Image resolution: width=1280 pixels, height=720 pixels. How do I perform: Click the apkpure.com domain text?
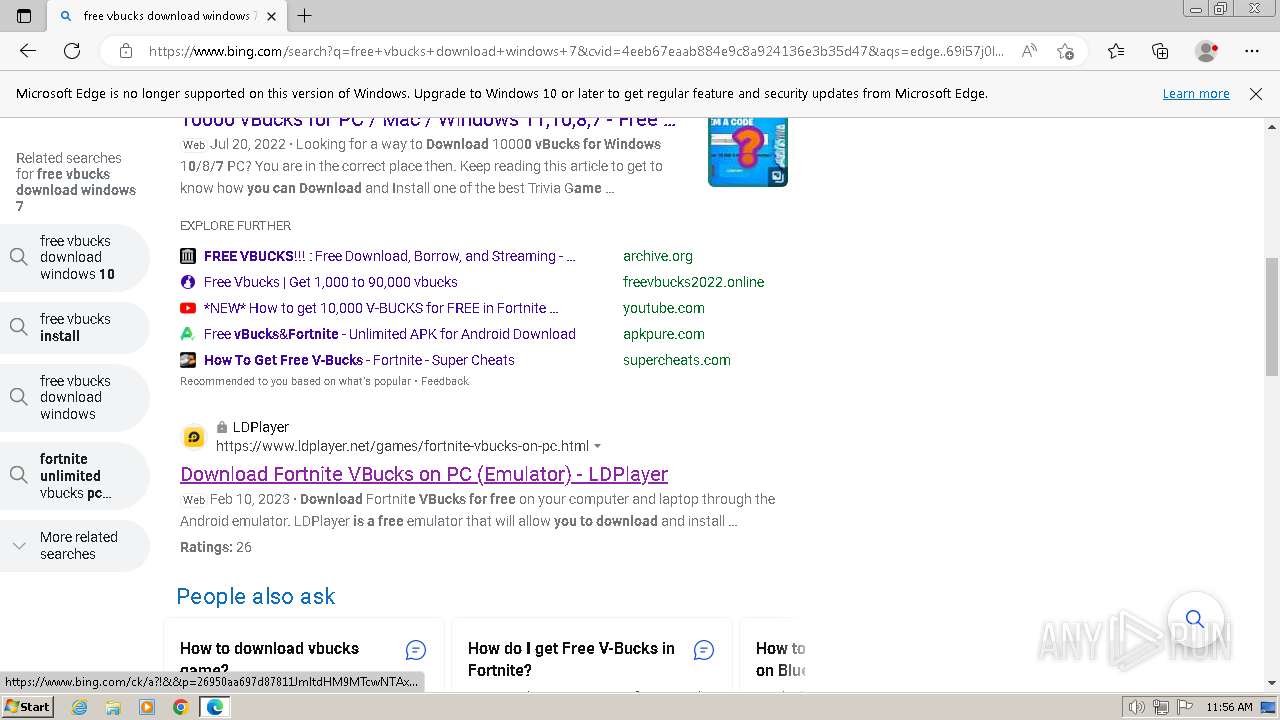(664, 334)
